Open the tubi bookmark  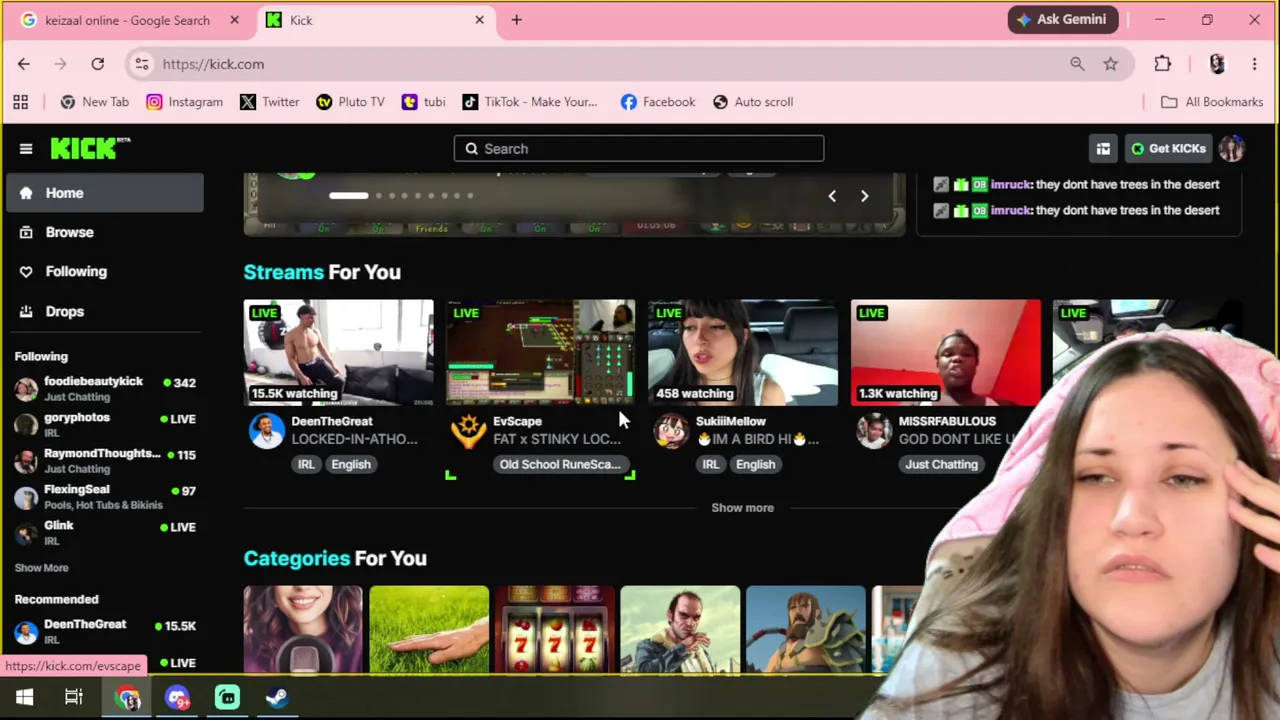424,102
